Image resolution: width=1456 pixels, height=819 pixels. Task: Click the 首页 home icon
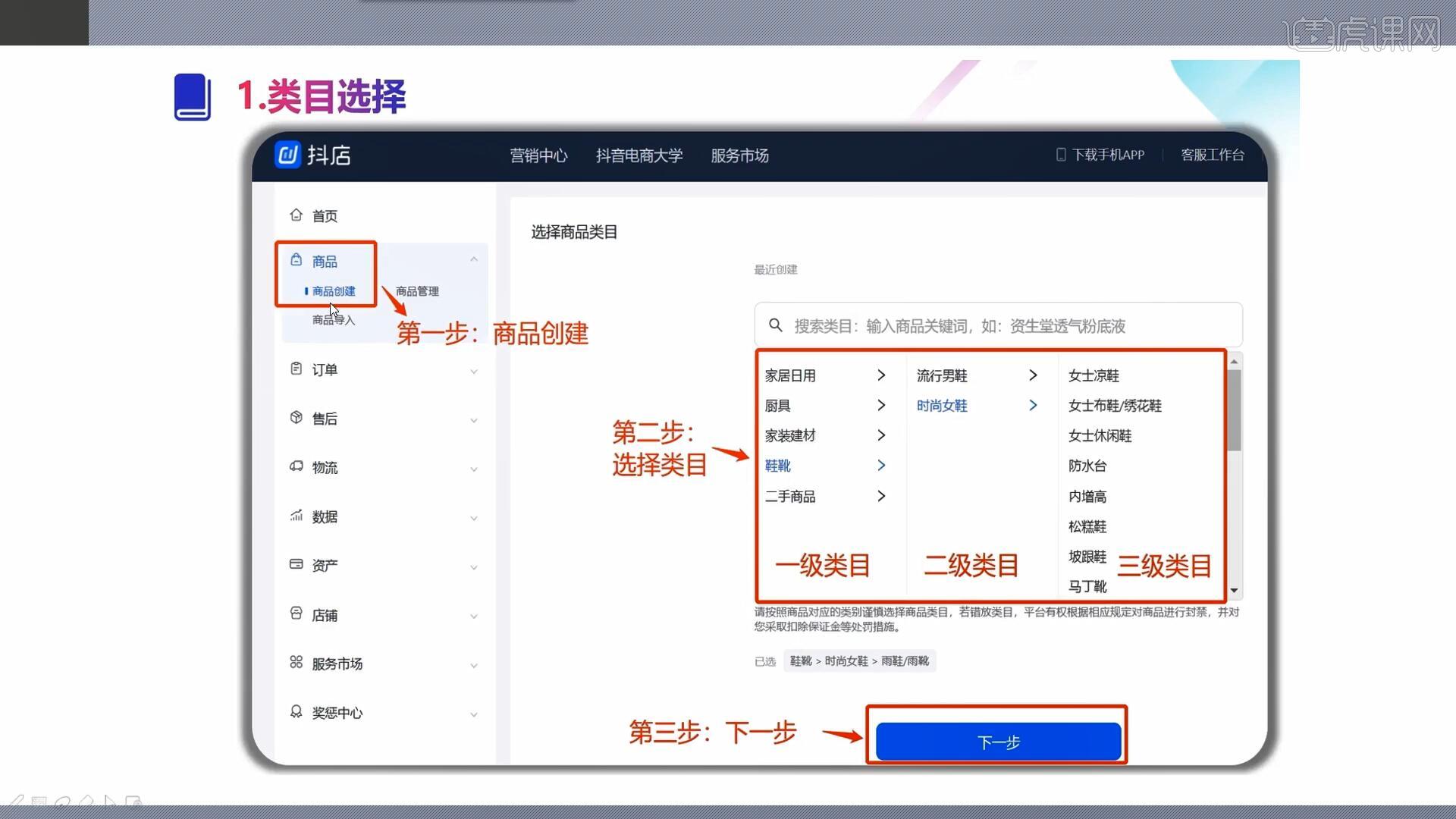(296, 215)
